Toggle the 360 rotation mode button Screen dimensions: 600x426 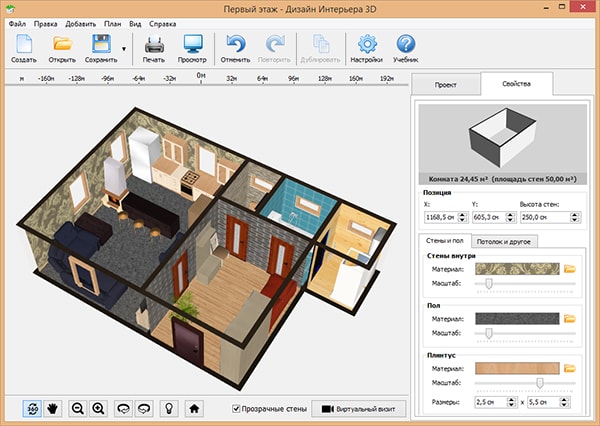32,408
